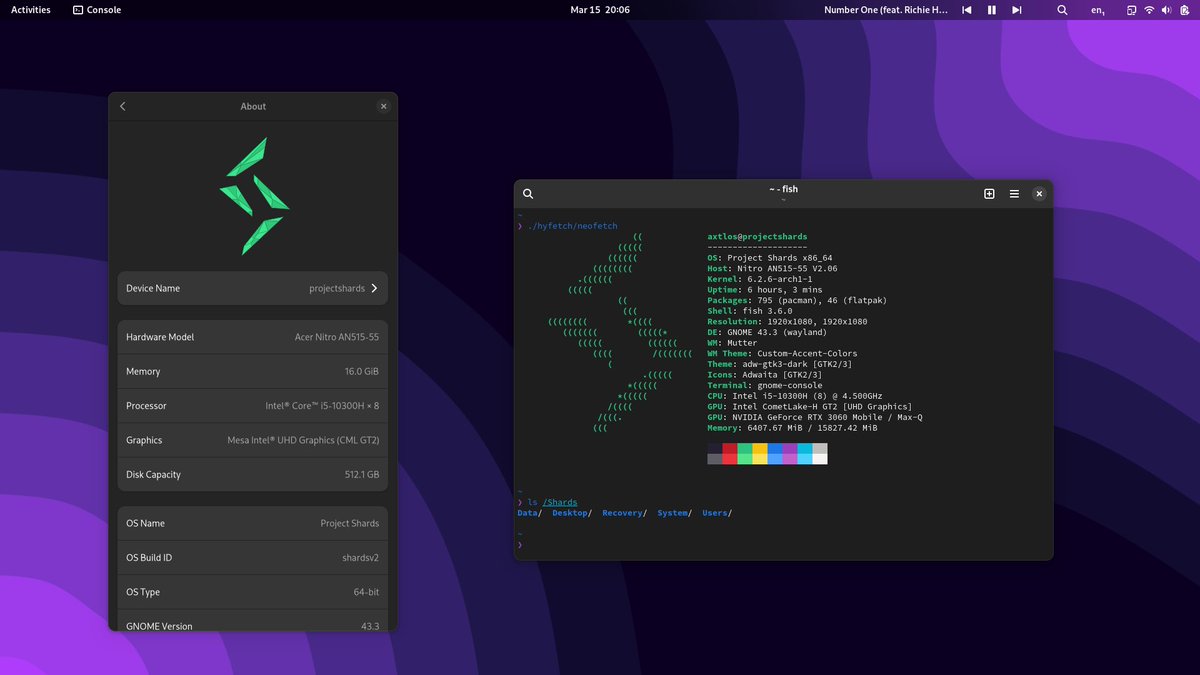The image size is (1200, 675).
Task: Click the Hardware Model row
Action: [x=253, y=337]
